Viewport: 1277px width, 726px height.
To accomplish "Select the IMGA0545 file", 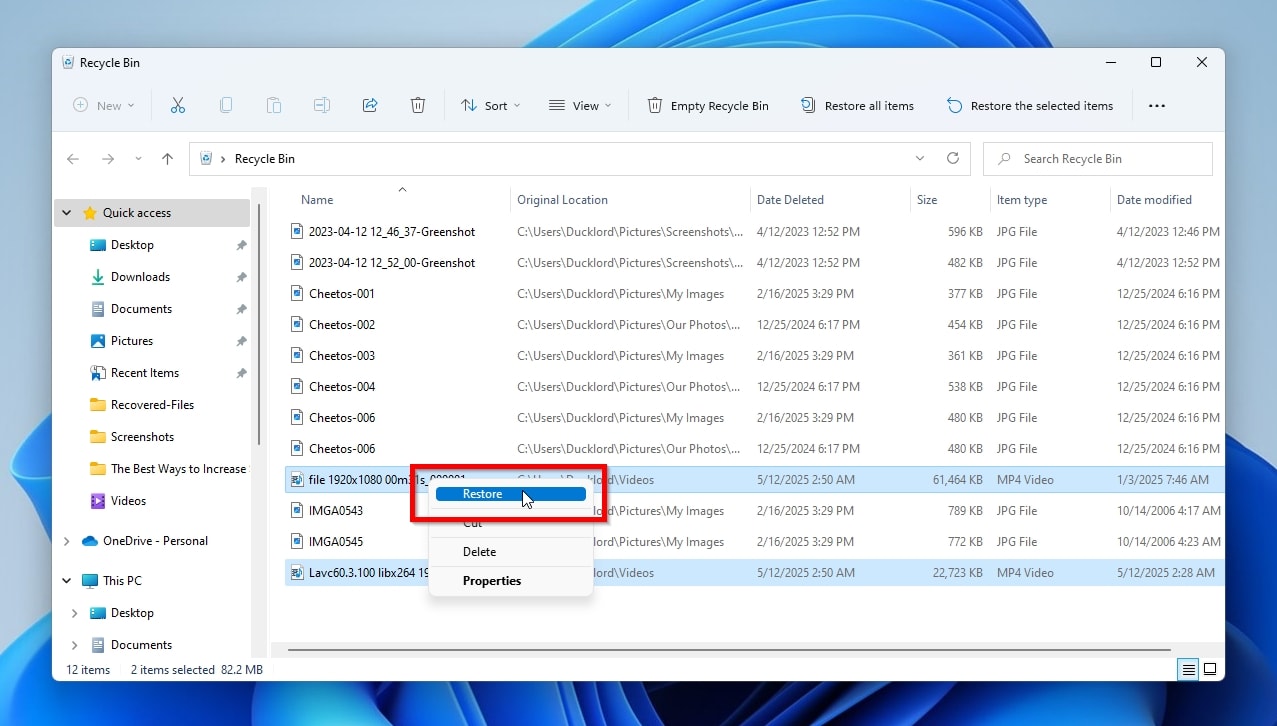I will (x=336, y=541).
